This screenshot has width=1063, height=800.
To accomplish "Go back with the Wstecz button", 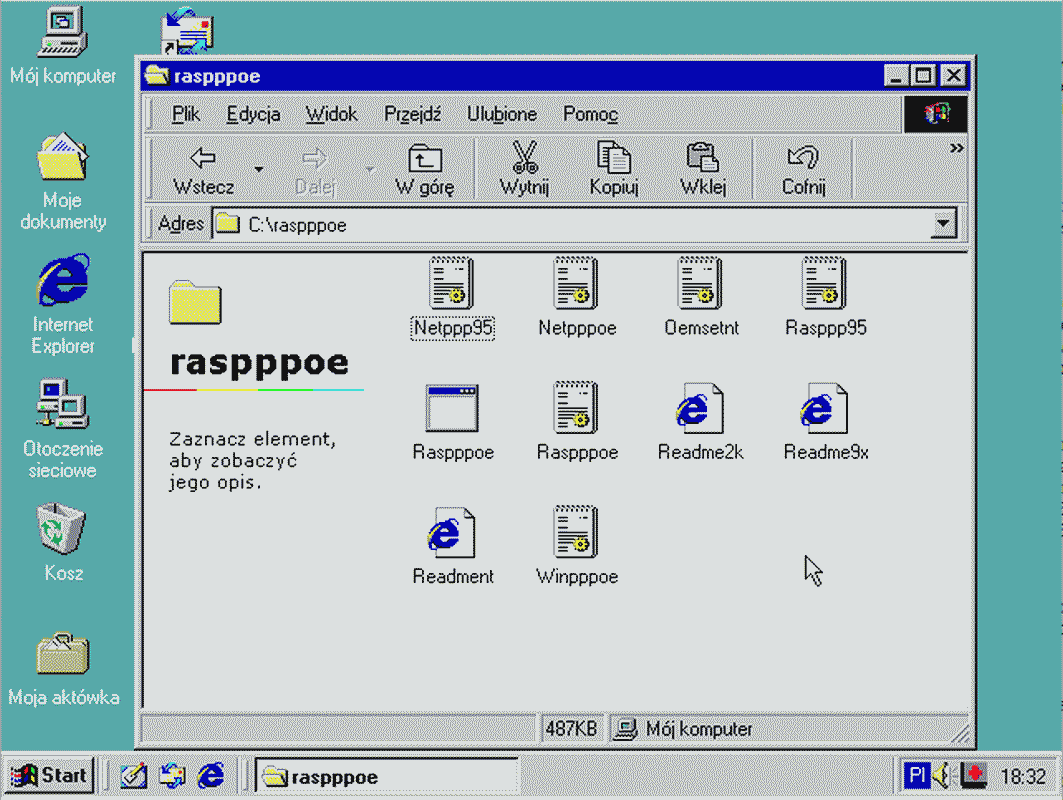I will 203,169.
